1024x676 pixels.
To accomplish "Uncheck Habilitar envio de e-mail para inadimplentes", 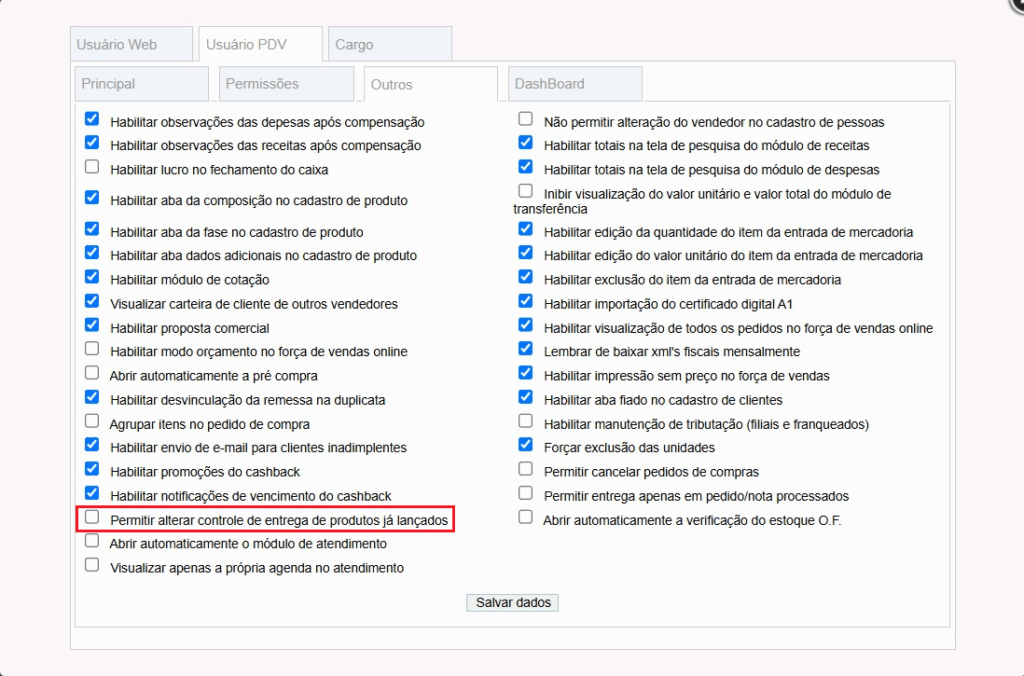I will tap(92, 444).
